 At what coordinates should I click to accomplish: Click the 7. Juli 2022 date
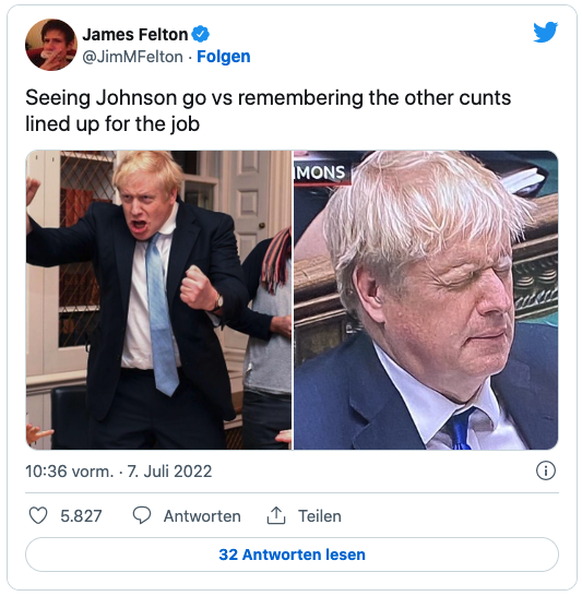point(170,471)
